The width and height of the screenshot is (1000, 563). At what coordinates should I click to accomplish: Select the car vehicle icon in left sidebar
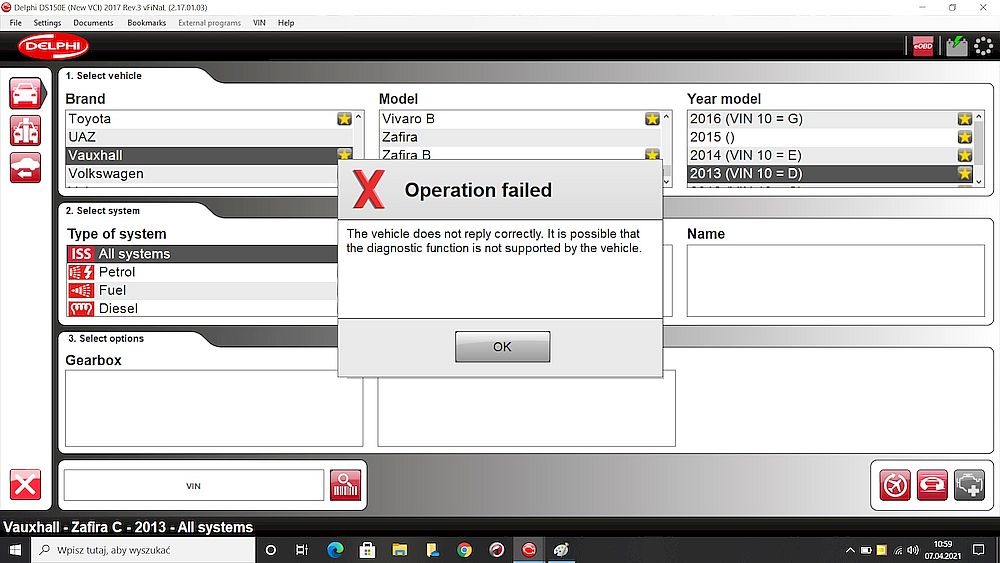click(25, 93)
